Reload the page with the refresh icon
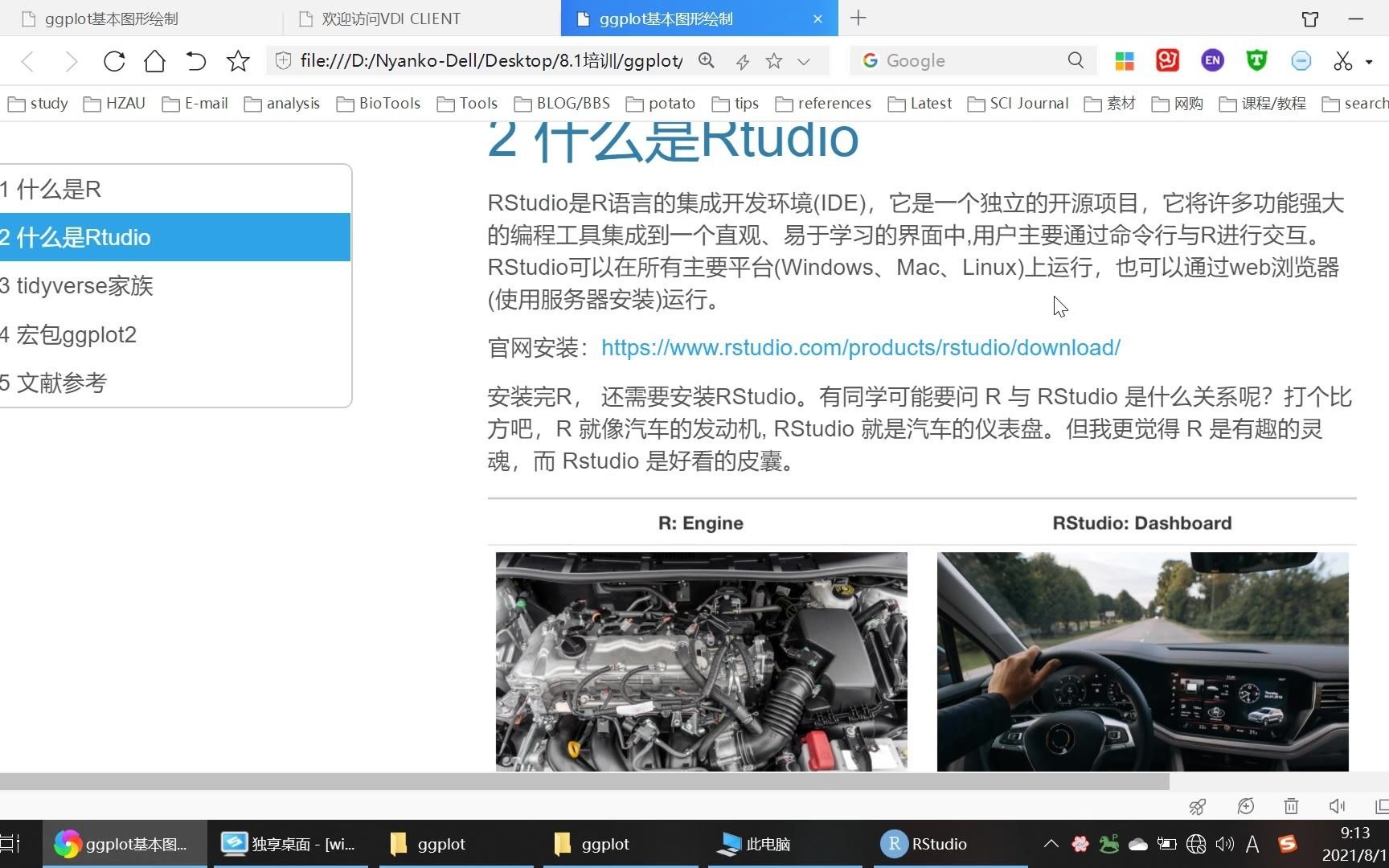This screenshot has height=868, width=1389. pyautogui.click(x=114, y=61)
